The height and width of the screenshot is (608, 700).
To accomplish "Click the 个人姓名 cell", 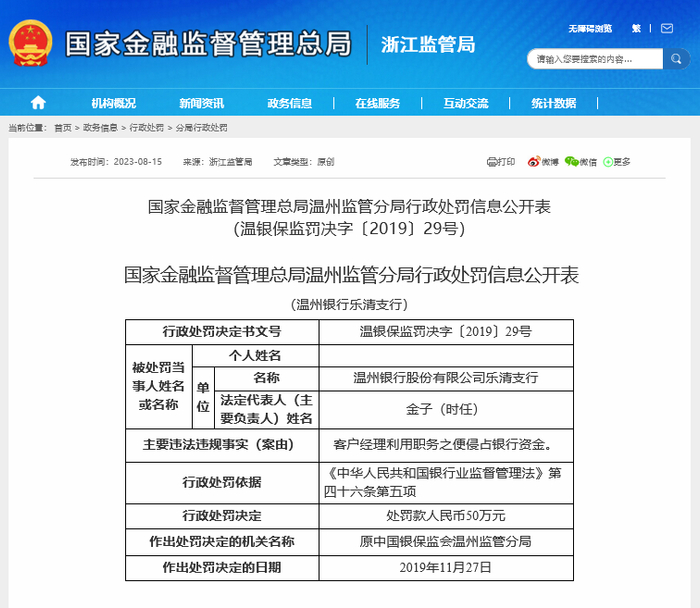I will [x=255, y=356].
